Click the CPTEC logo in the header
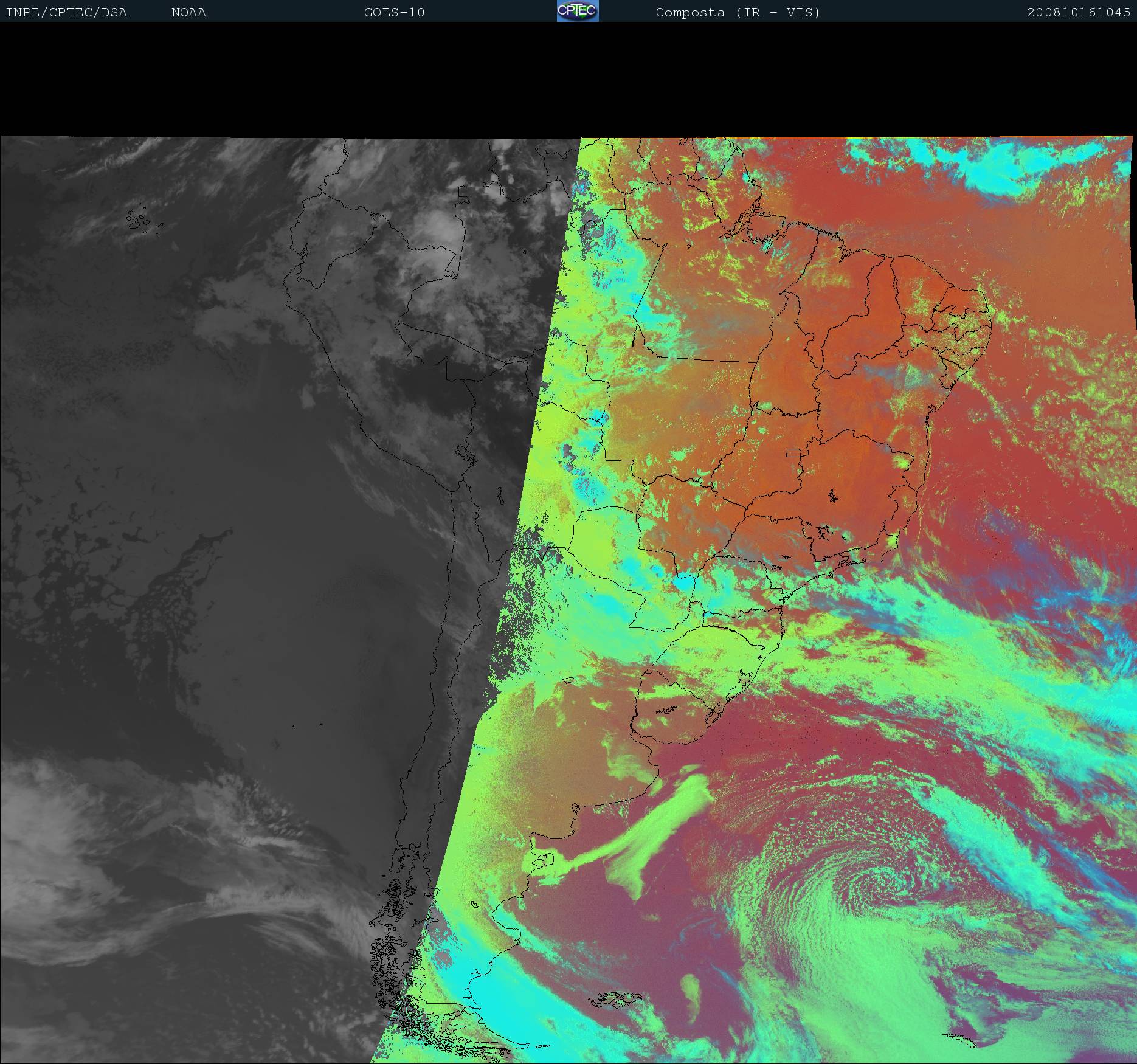Image resolution: width=1137 pixels, height=1064 pixels. point(578,11)
